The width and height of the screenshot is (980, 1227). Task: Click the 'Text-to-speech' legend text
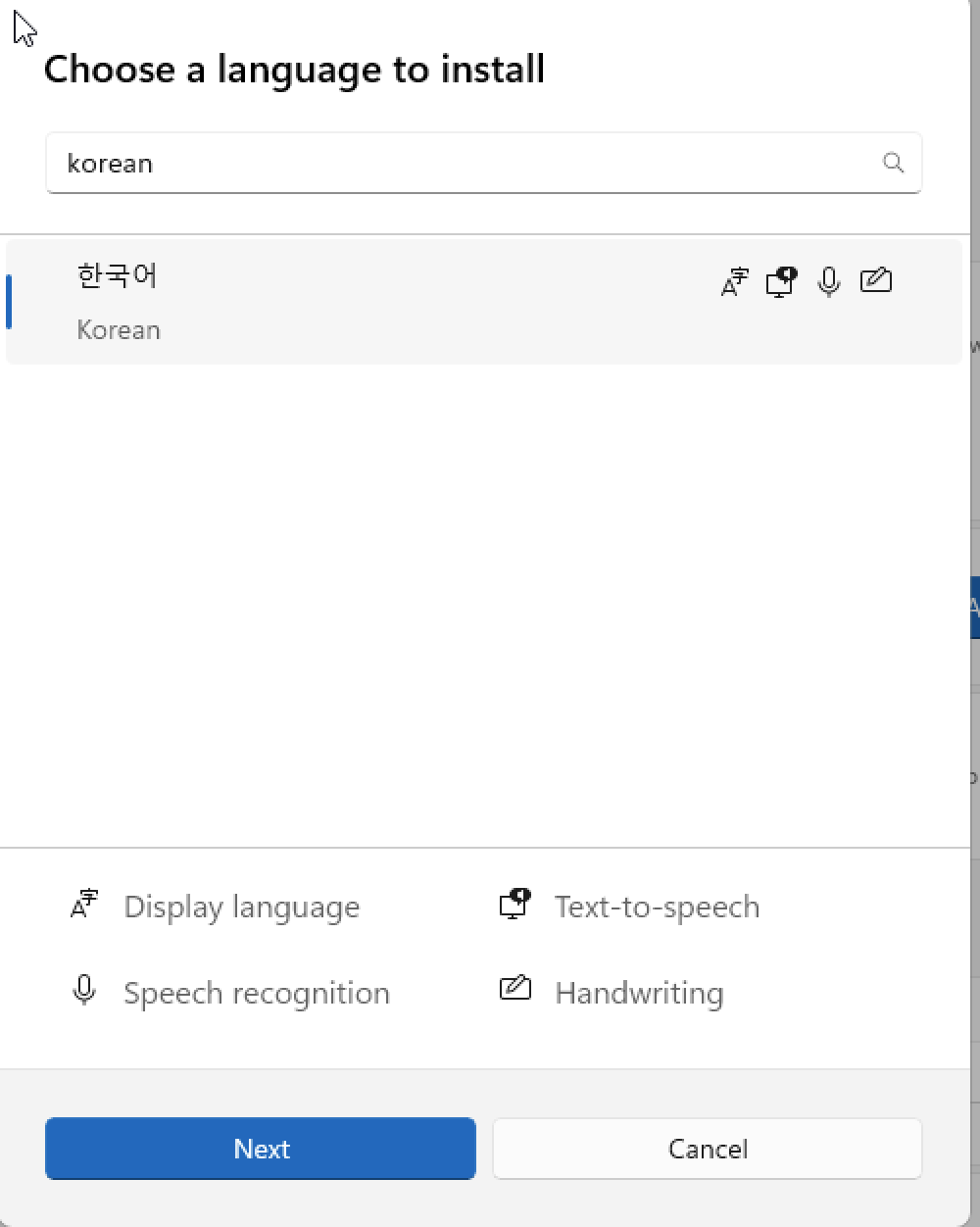pos(657,907)
